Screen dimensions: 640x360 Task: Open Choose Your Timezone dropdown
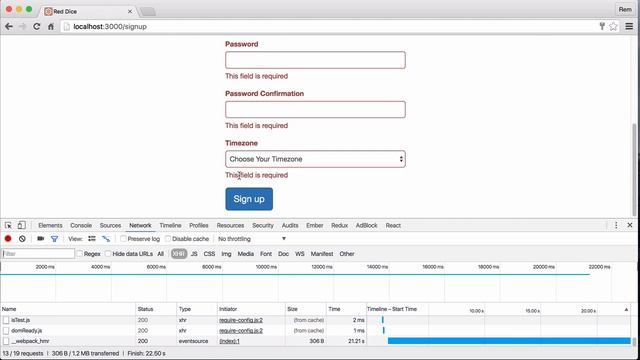(x=315, y=159)
